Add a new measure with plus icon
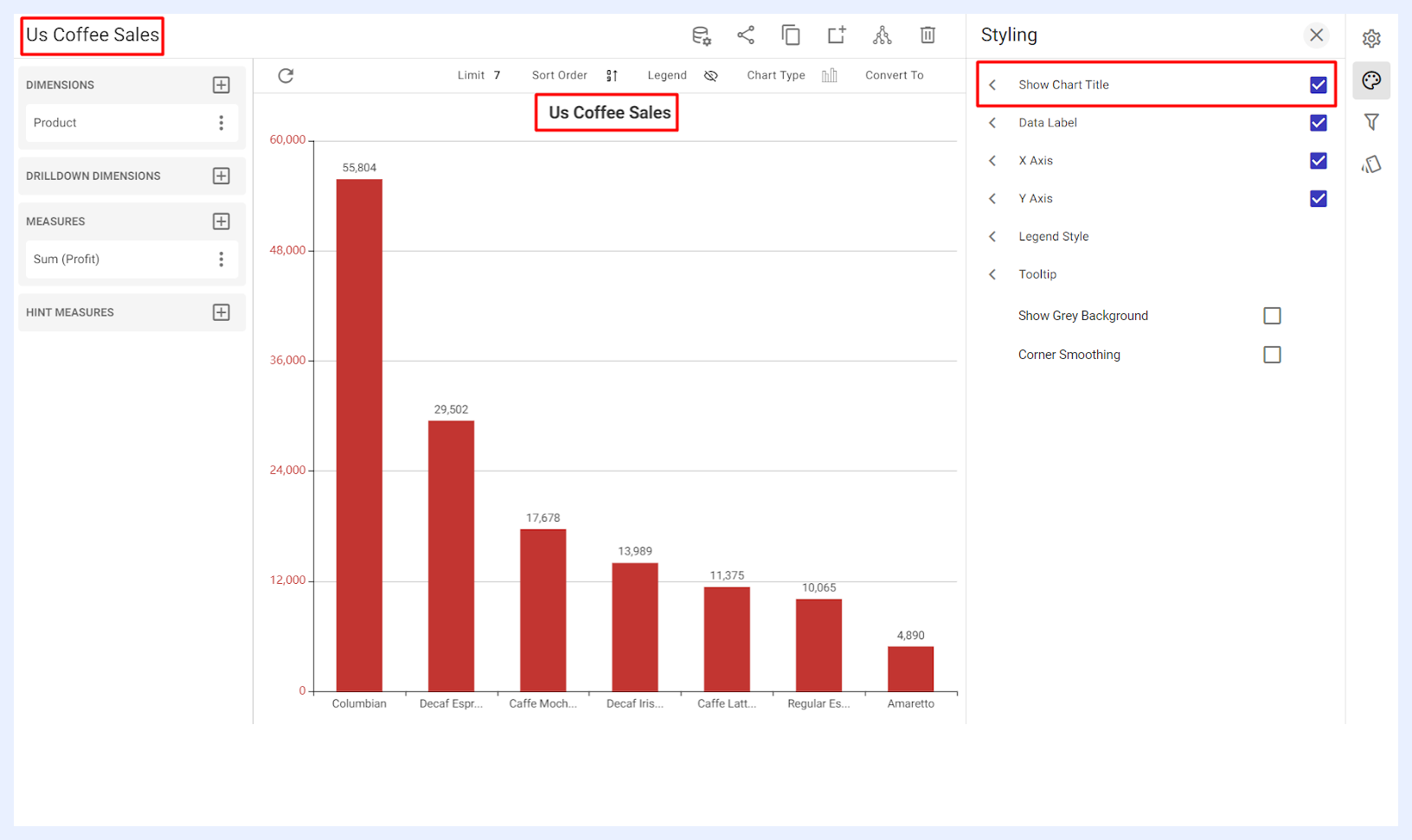 click(221, 221)
